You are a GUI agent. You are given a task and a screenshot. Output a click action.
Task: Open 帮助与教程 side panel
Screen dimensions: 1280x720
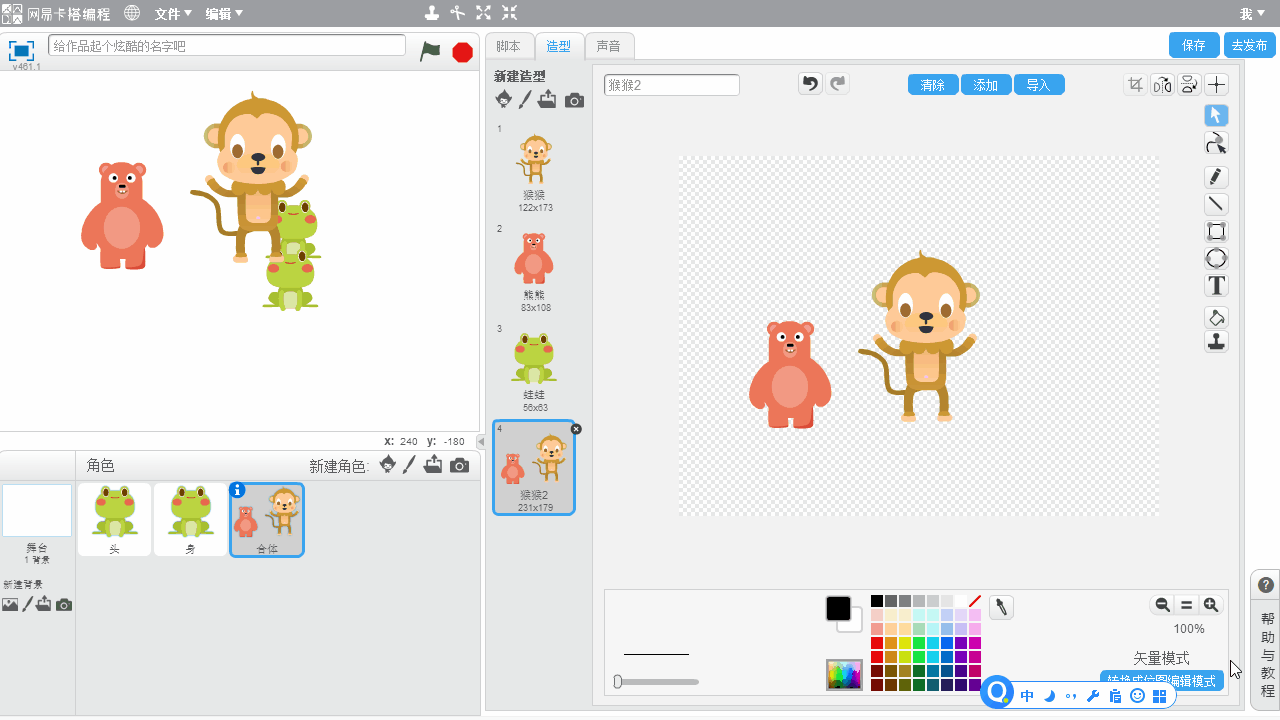point(1266,640)
